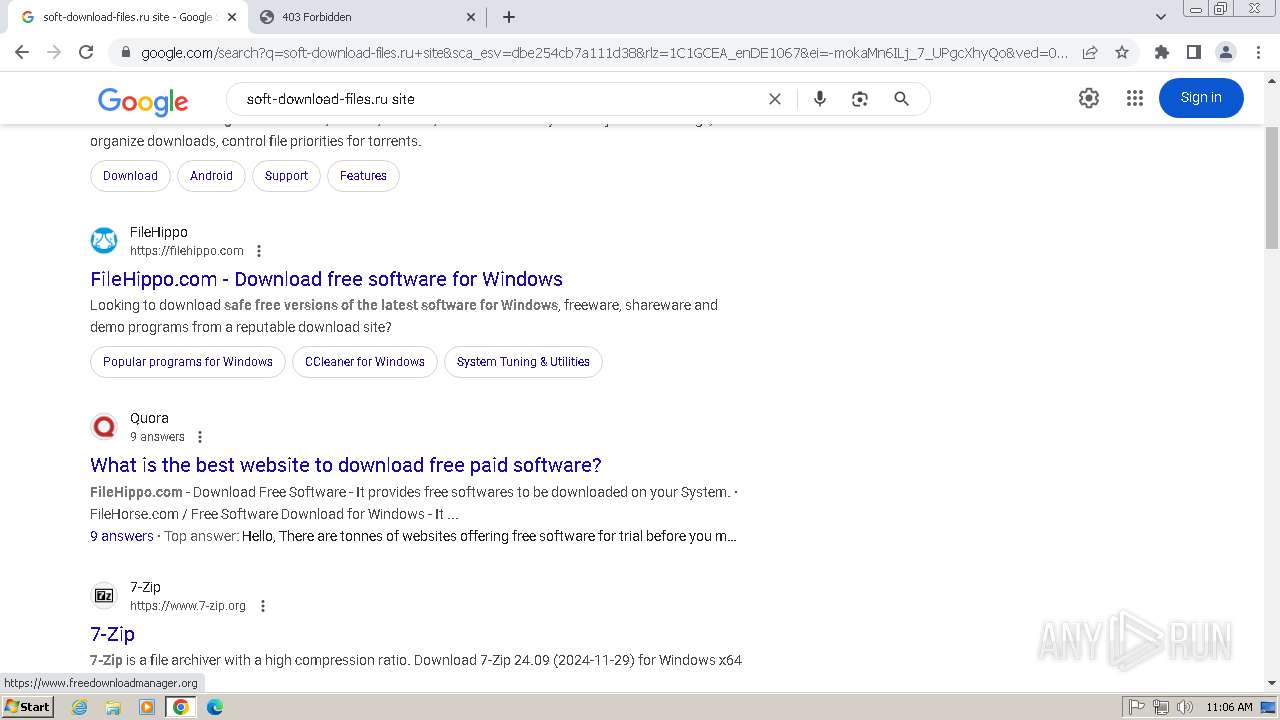
Task: Open Microsoft Edge from taskbar
Action: point(215,707)
